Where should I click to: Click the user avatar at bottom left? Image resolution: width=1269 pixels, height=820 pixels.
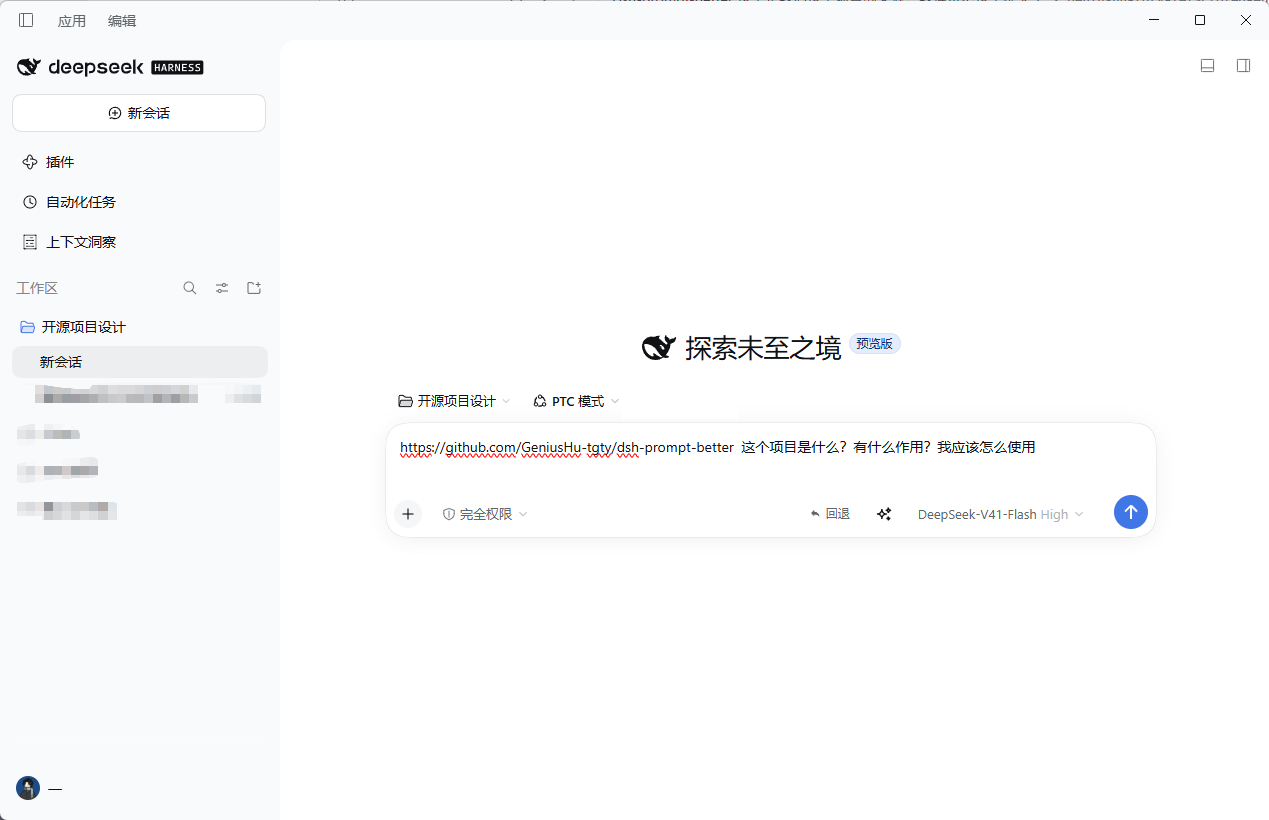click(x=28, y=788)
